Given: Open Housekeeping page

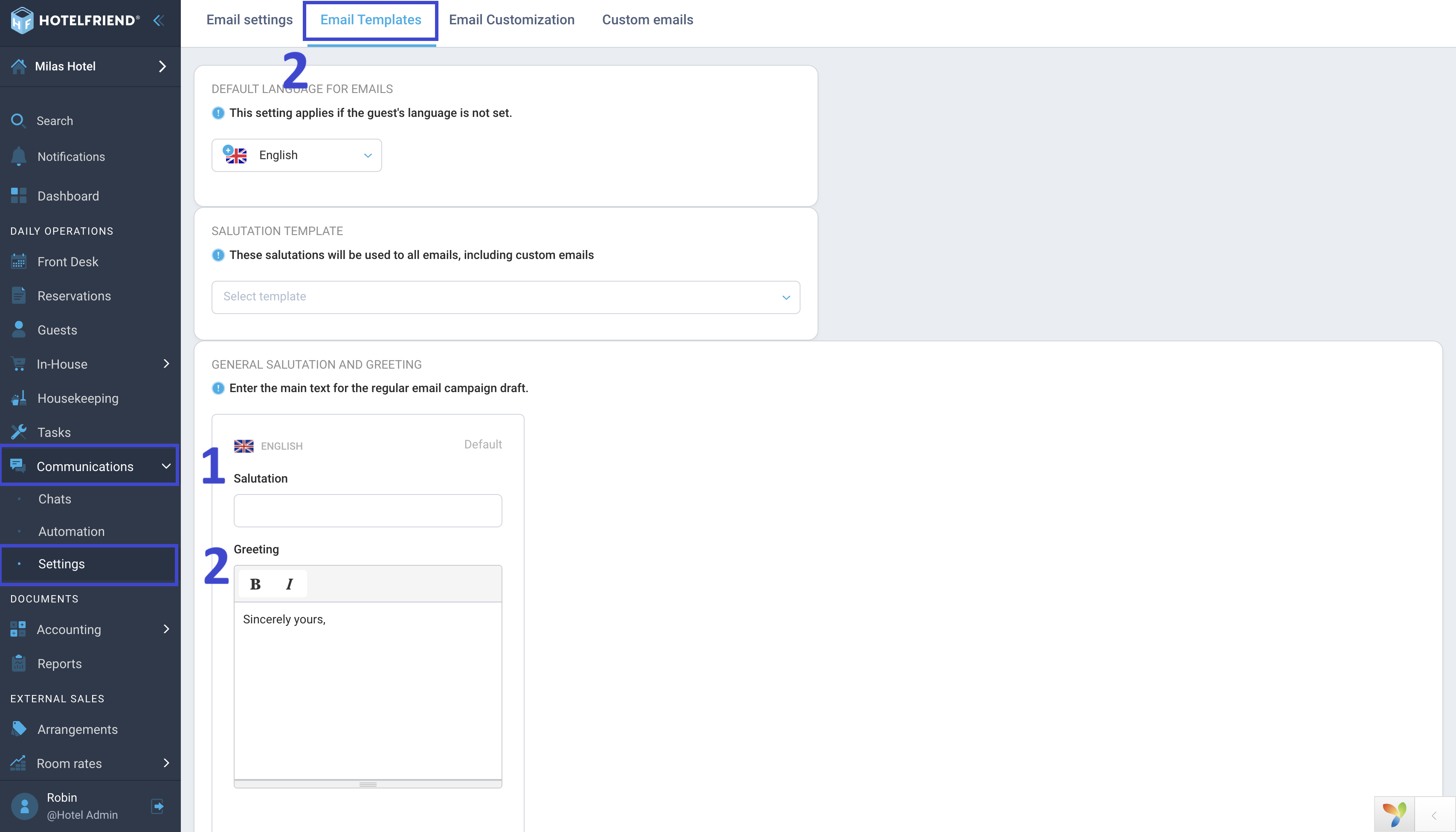Looking at the screenshot, I should (78, 398).
